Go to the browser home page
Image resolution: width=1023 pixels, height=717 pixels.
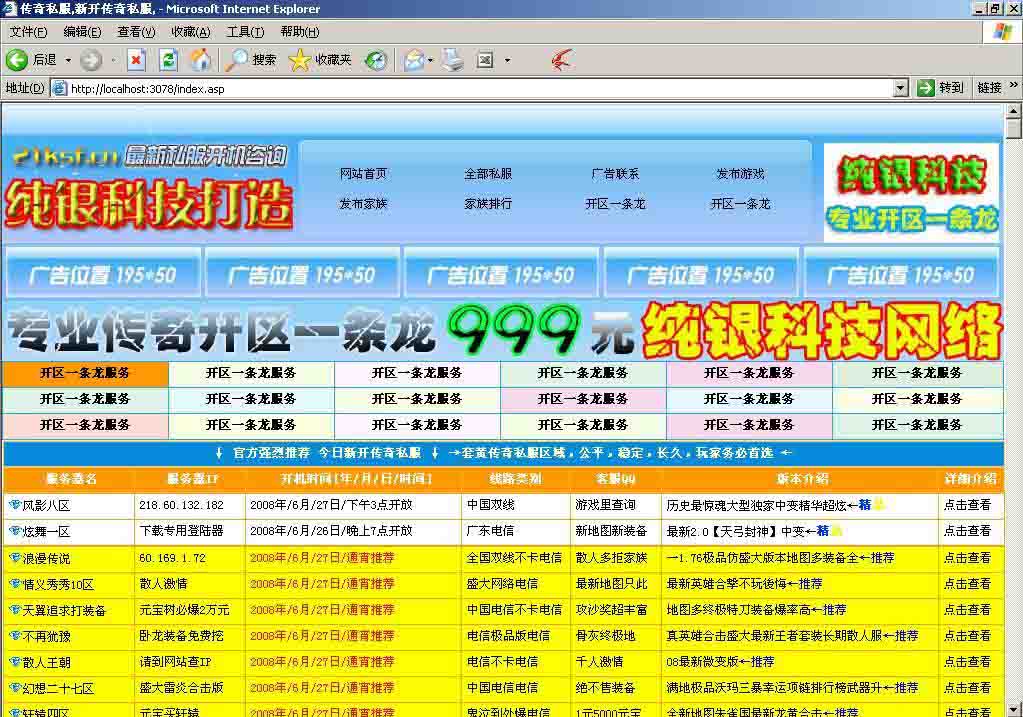click(x=200, y=60)
